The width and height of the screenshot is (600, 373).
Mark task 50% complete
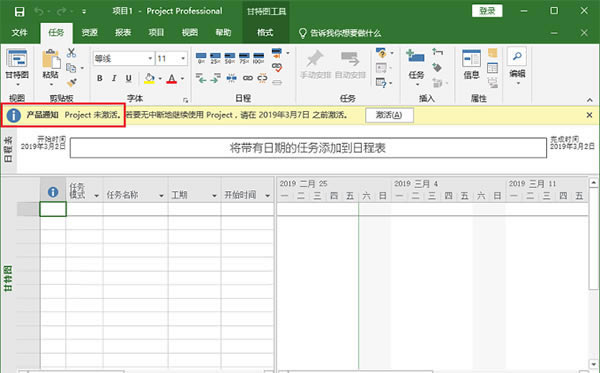coord(230,58)
